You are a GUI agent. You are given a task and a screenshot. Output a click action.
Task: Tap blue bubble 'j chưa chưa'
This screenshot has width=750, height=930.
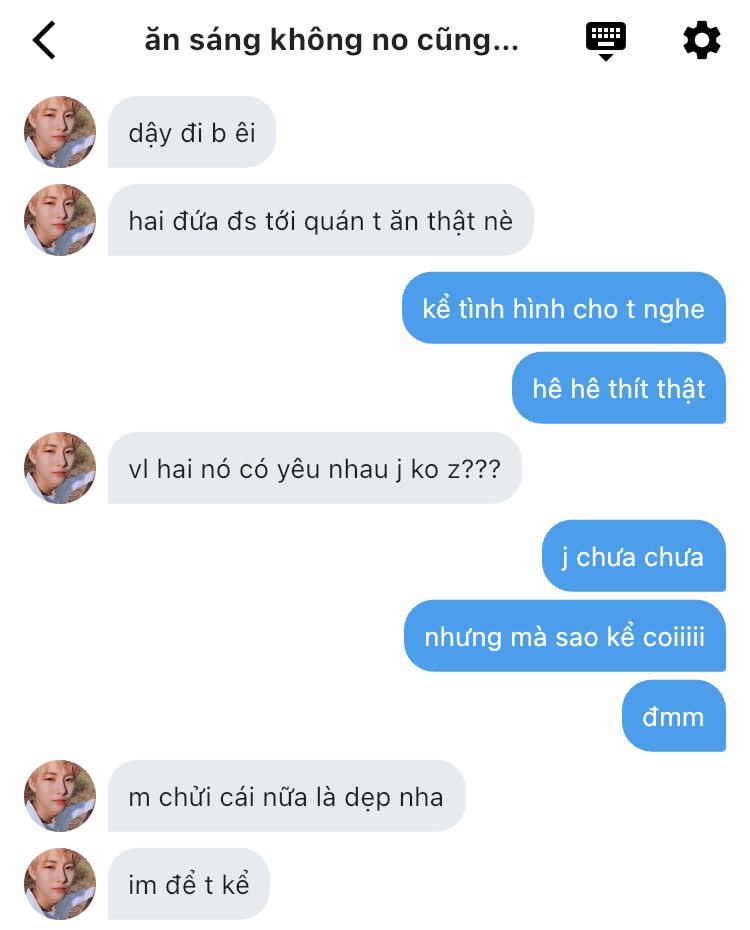pyautogui.click(x=634, y=556)
